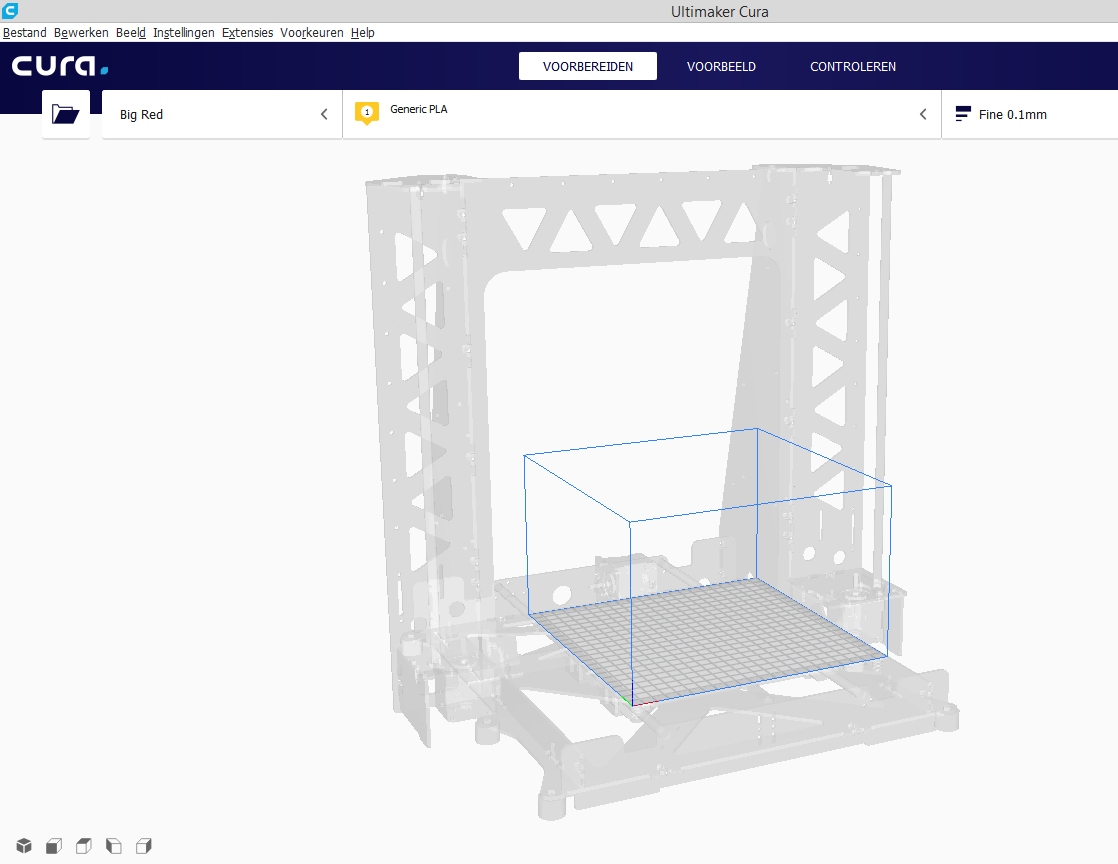Switch to the VOORBEELD stage
The width and height of the screenshot is (1118, 864).
pos(721,66)
